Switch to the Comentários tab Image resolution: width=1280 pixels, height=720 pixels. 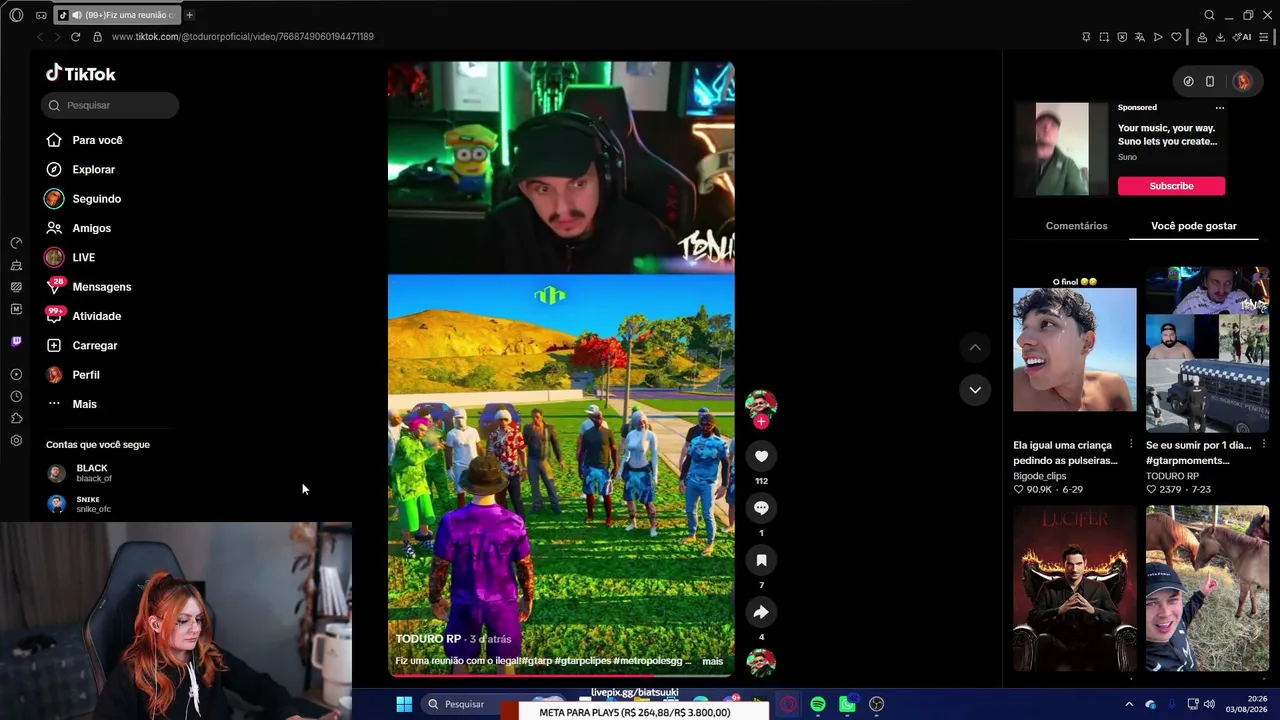click(x=1076, y=226)
